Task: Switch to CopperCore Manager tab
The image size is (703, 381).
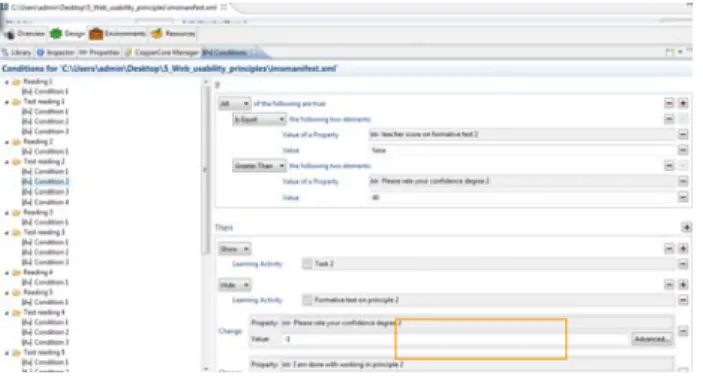Action: coord(162,52)
